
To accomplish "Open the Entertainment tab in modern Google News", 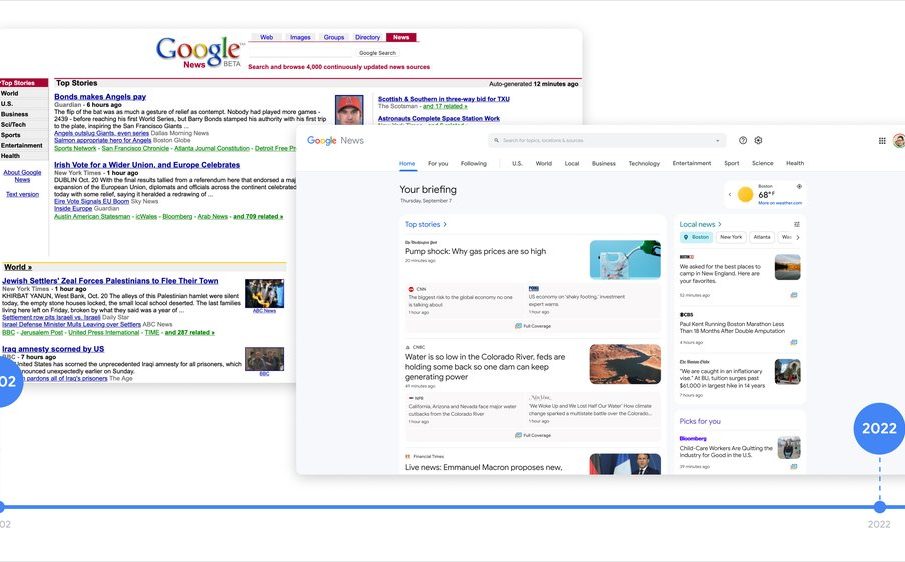I will click(691, 163).
